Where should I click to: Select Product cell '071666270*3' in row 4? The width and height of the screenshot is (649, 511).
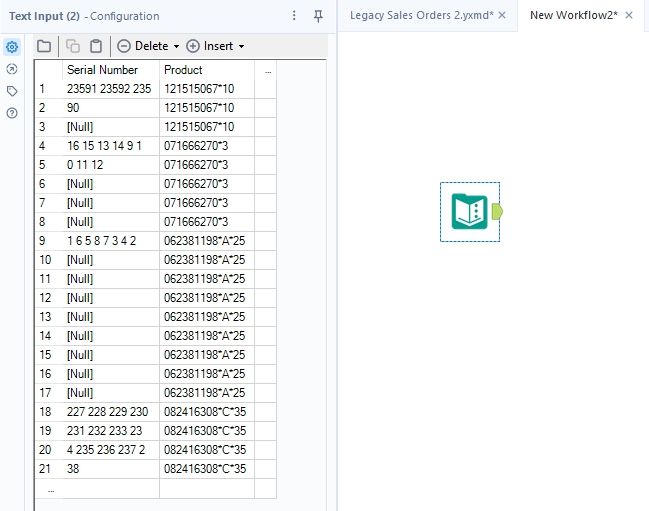pyautogui.click(x=207, y=146)
